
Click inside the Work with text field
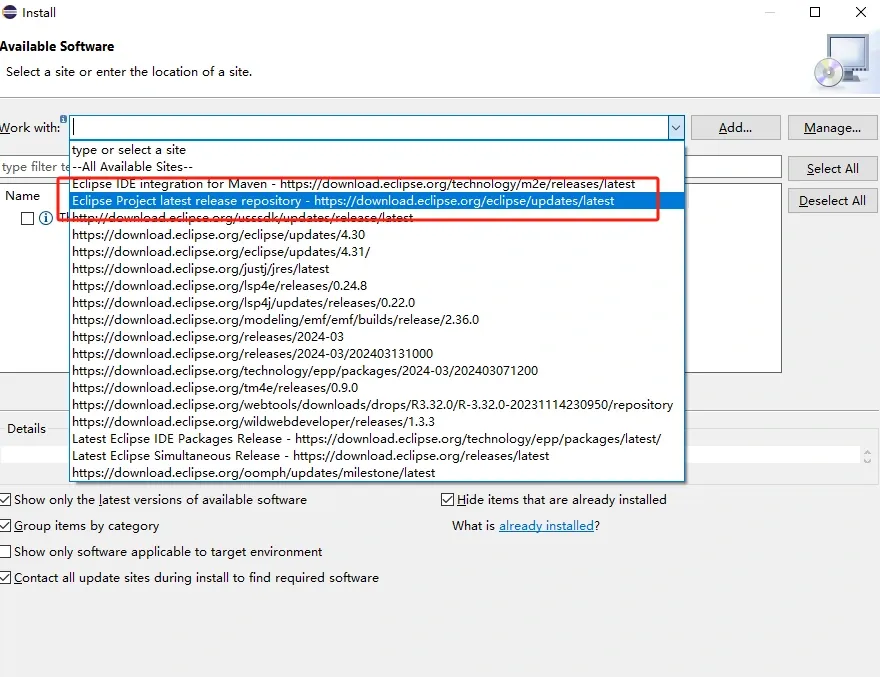(369, 128)
